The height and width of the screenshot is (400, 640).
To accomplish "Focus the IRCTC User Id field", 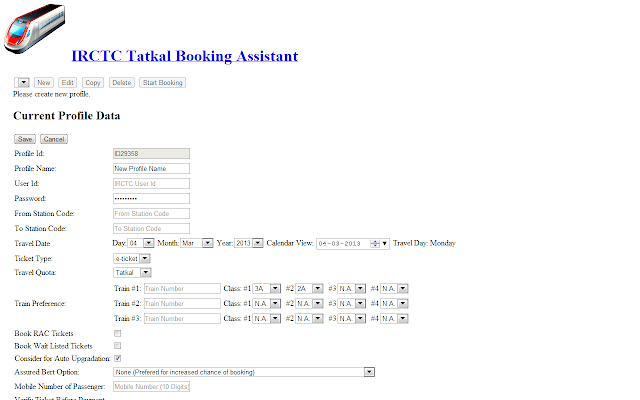I will pyautogui.click(x=151, y=184).
